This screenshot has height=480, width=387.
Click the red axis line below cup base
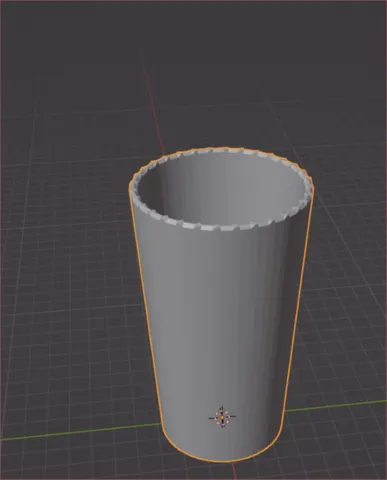click(234, 471)
